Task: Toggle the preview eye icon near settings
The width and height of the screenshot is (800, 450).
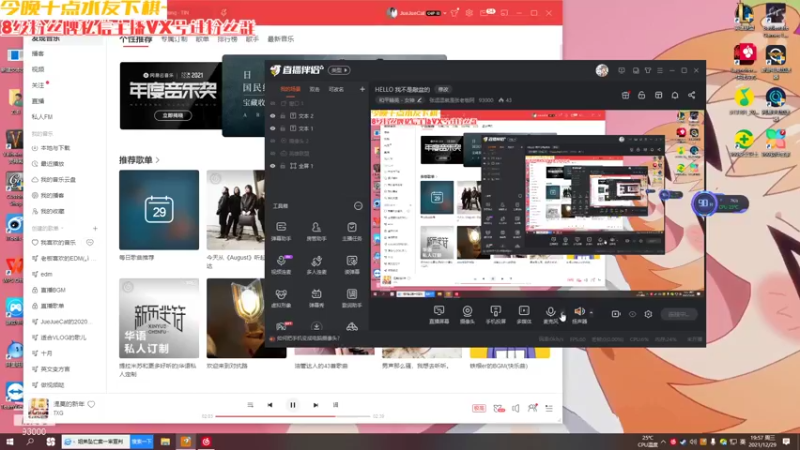Action: (632, 314)
